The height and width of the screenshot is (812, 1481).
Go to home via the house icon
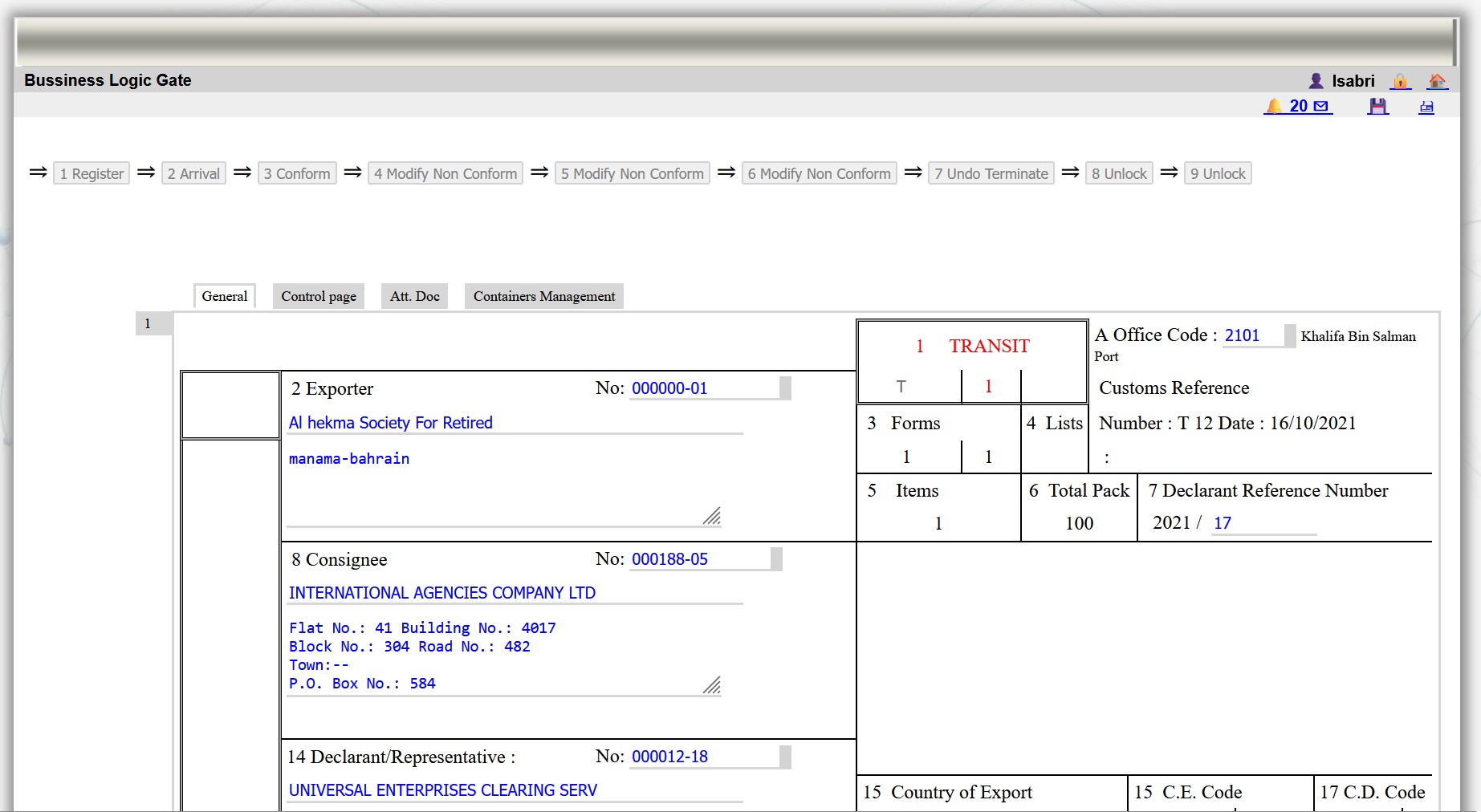(1437, 81)
